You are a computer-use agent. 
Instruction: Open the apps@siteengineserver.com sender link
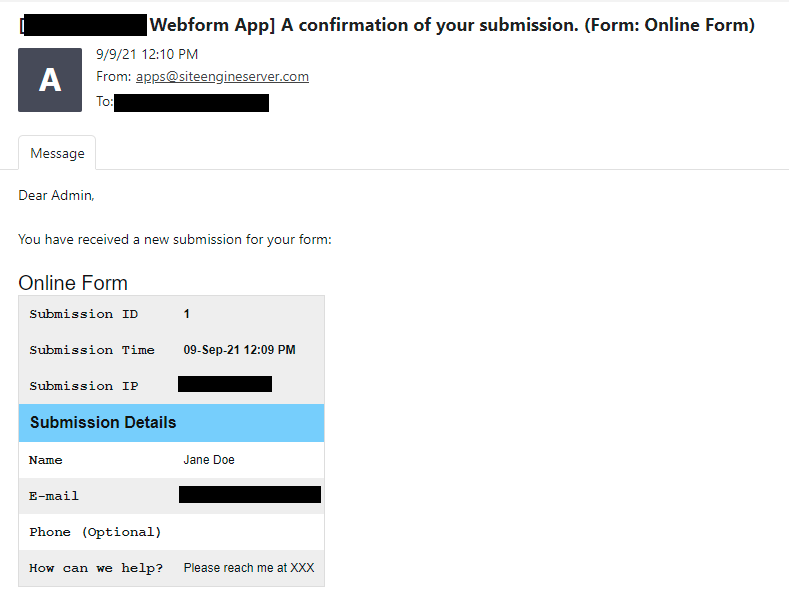click(x=222, y=76)
